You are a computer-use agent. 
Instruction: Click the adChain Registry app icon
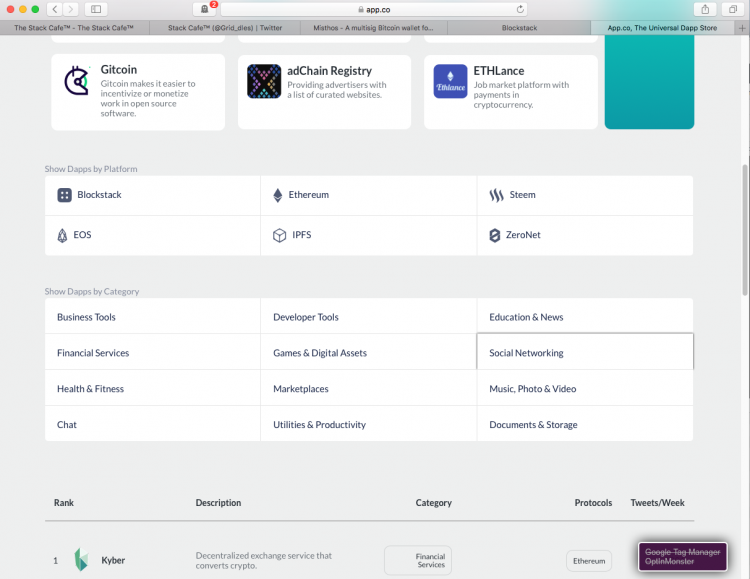(x=264, y=81)
